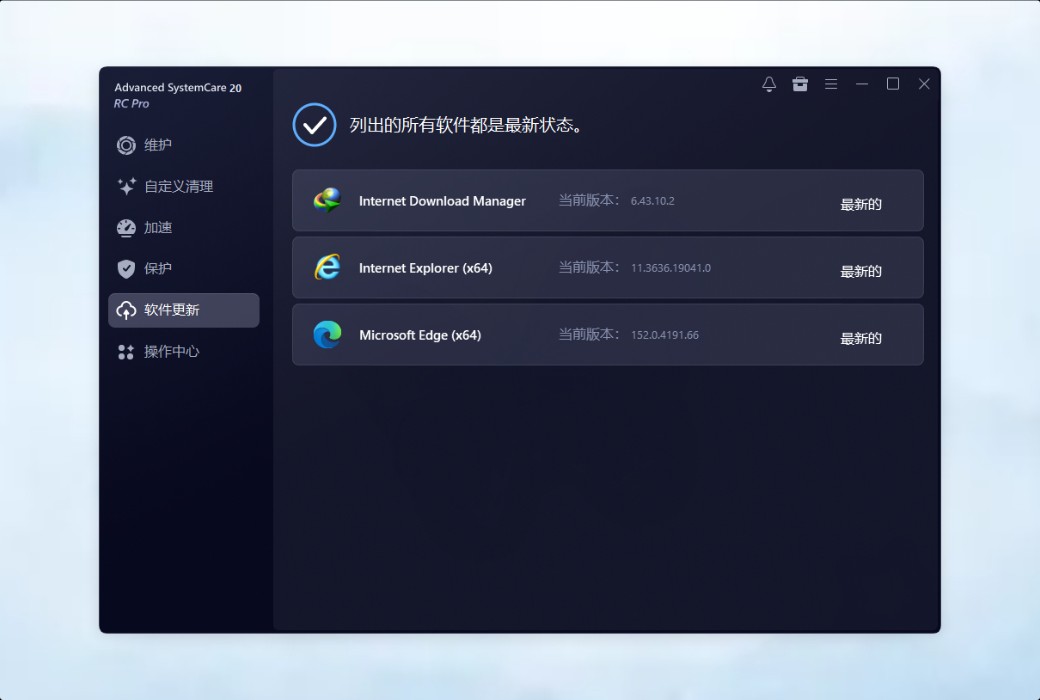1040x700 pixels.
Task: Click the 维护 sidebar icon
Action: [x=126, y=145]
